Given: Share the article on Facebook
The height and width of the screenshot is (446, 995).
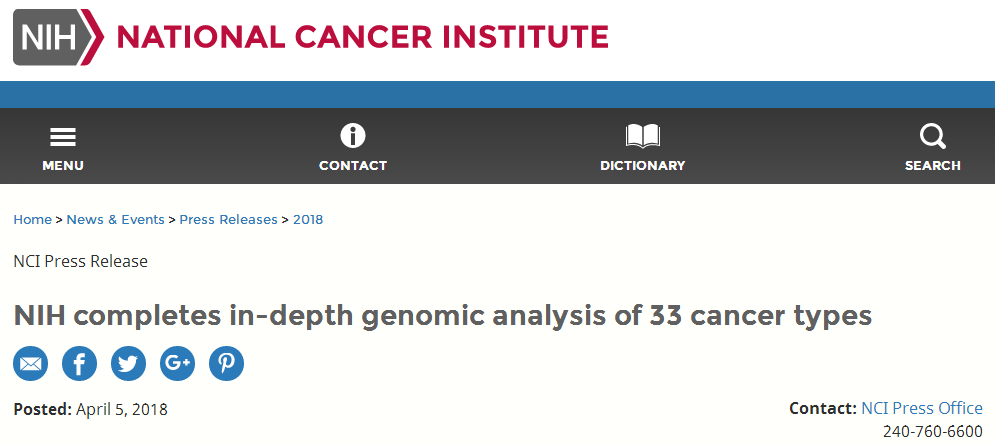Looking at the screenshot, I should click(x=79, y=364).
